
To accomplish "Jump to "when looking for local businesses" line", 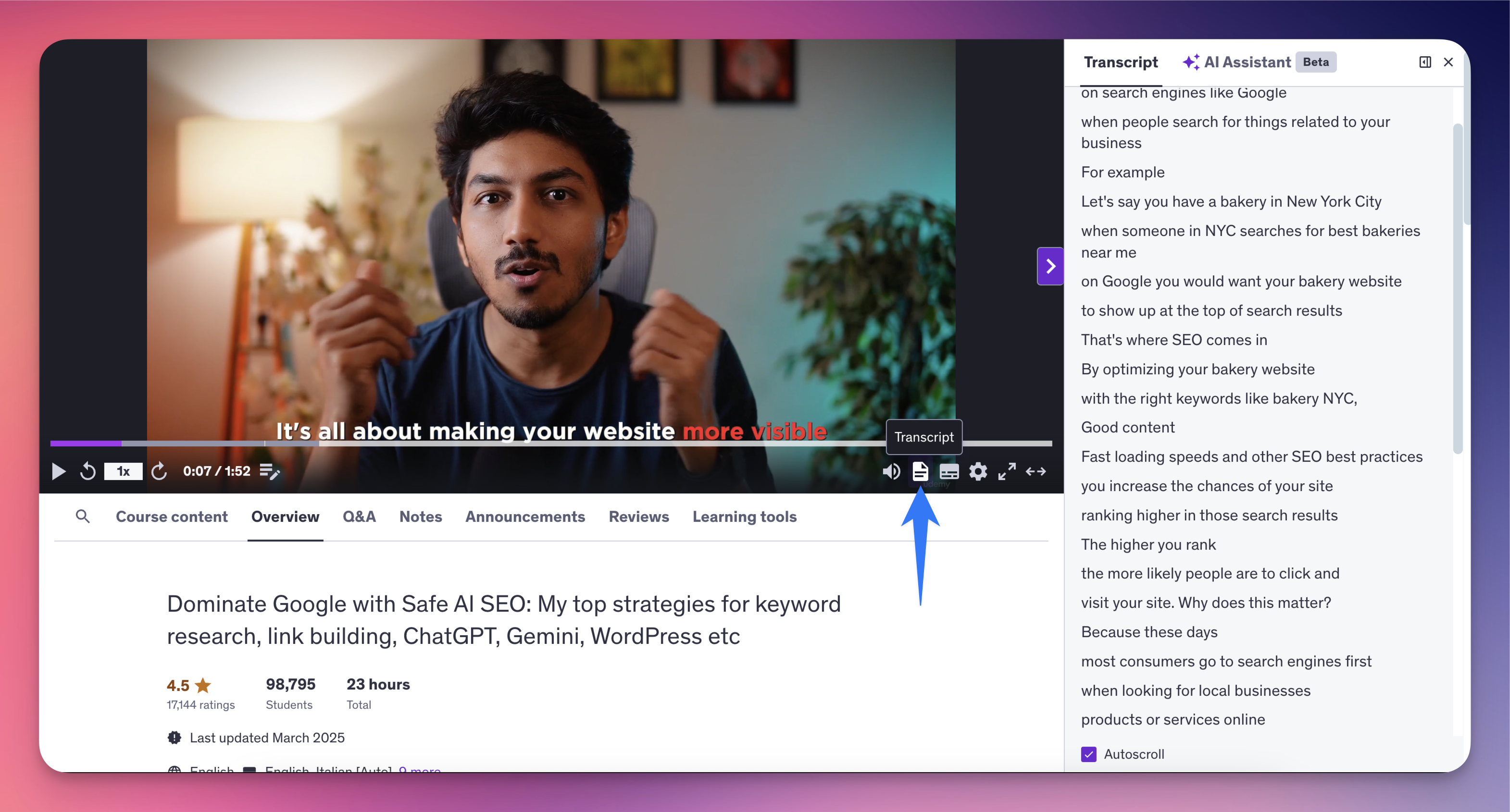I will coord(1196,691).
